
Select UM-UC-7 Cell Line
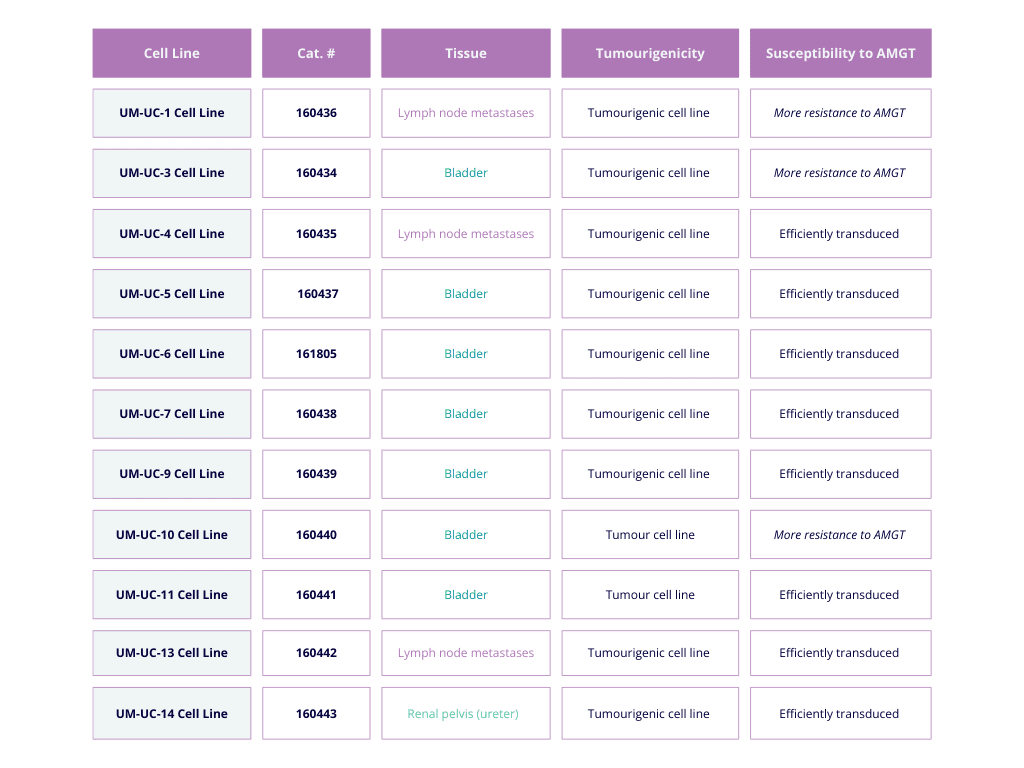(172, 414)
